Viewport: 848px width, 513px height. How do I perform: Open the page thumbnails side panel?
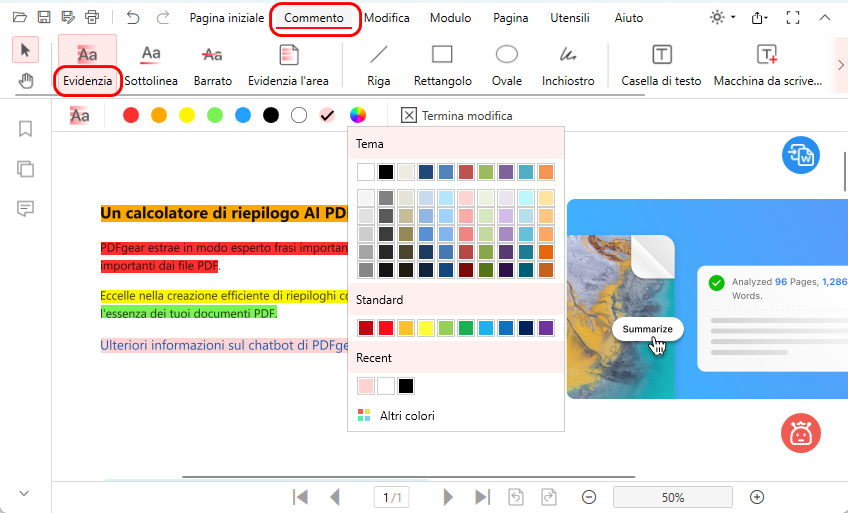25,169
